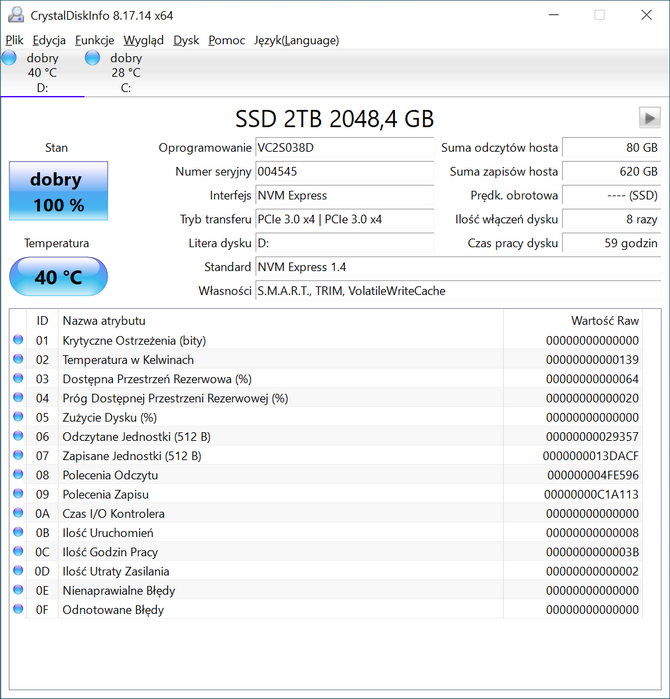Click the 'dobry 100 %' health status button
This screenshot has height=699, width=670.
(x=58, y=191)
